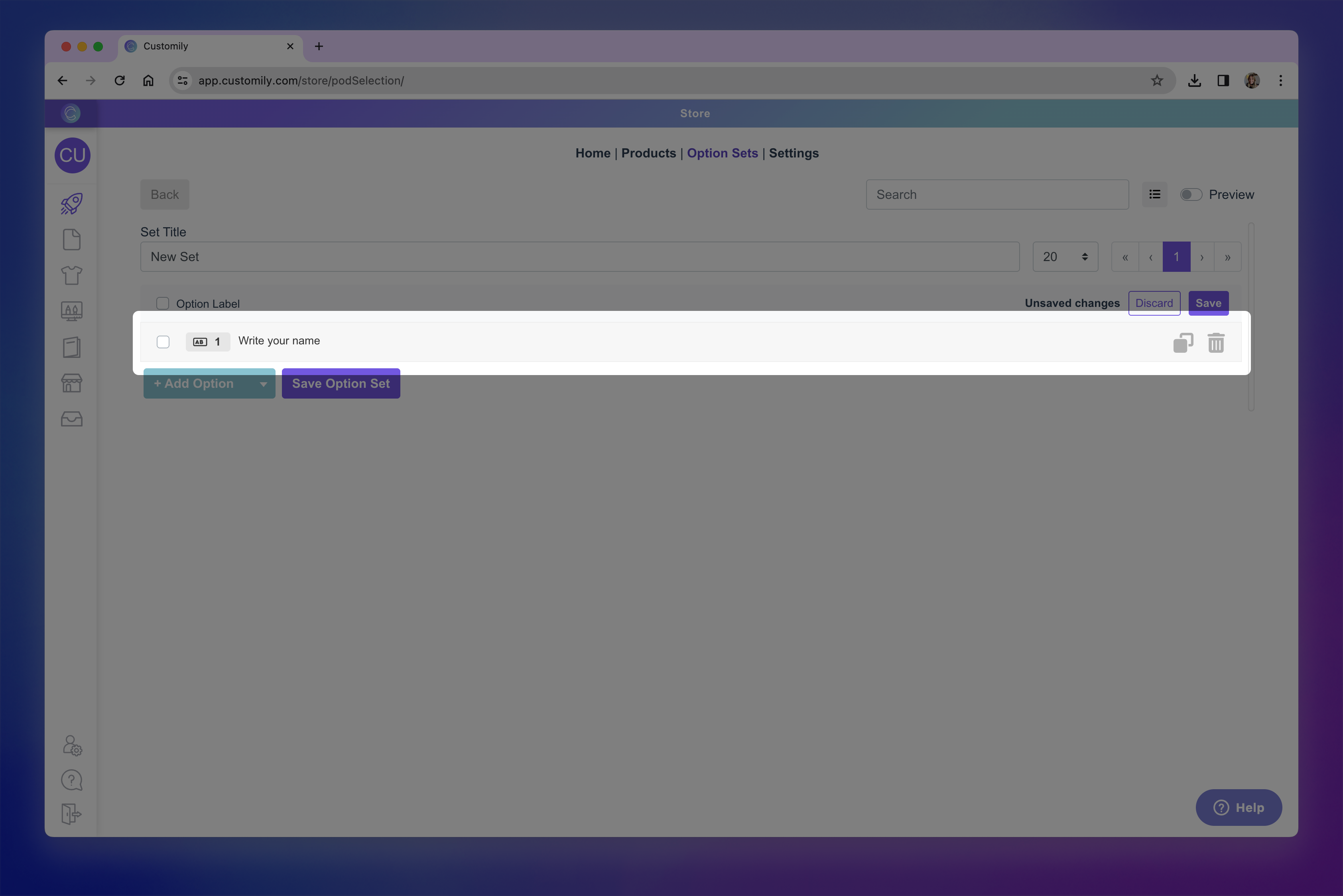Duplicate the Write your name option
The width and height of the screenshot is (1343, 896).
pos(1183,343)
